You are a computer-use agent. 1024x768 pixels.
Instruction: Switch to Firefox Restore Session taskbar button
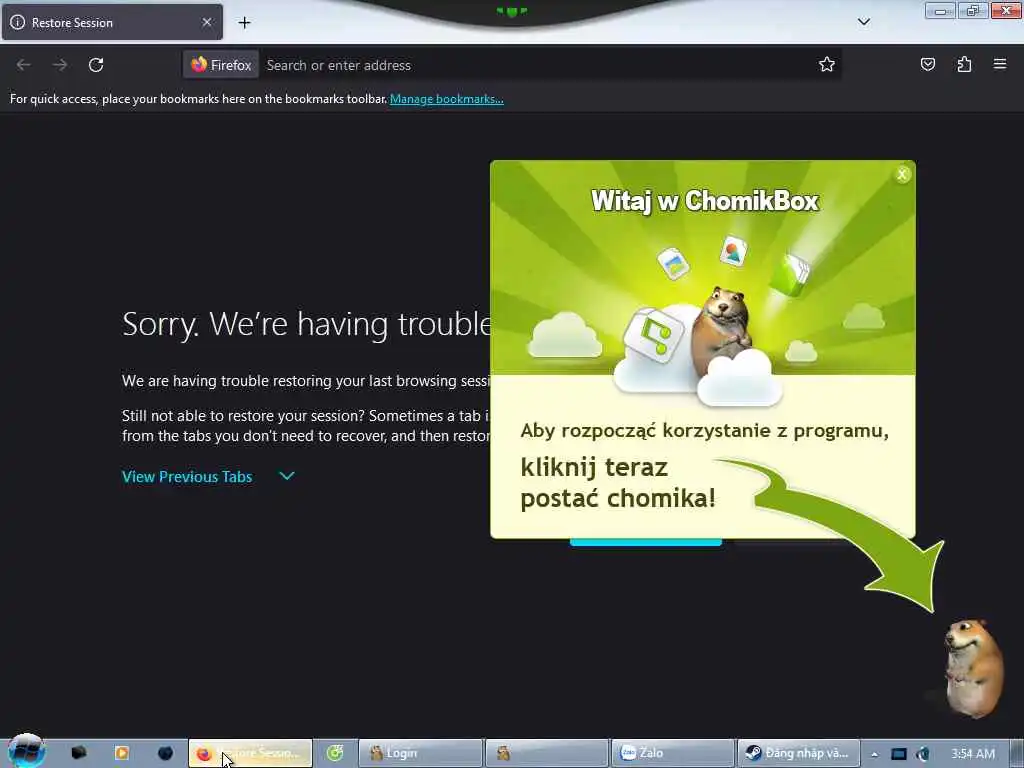click(250, 754)
